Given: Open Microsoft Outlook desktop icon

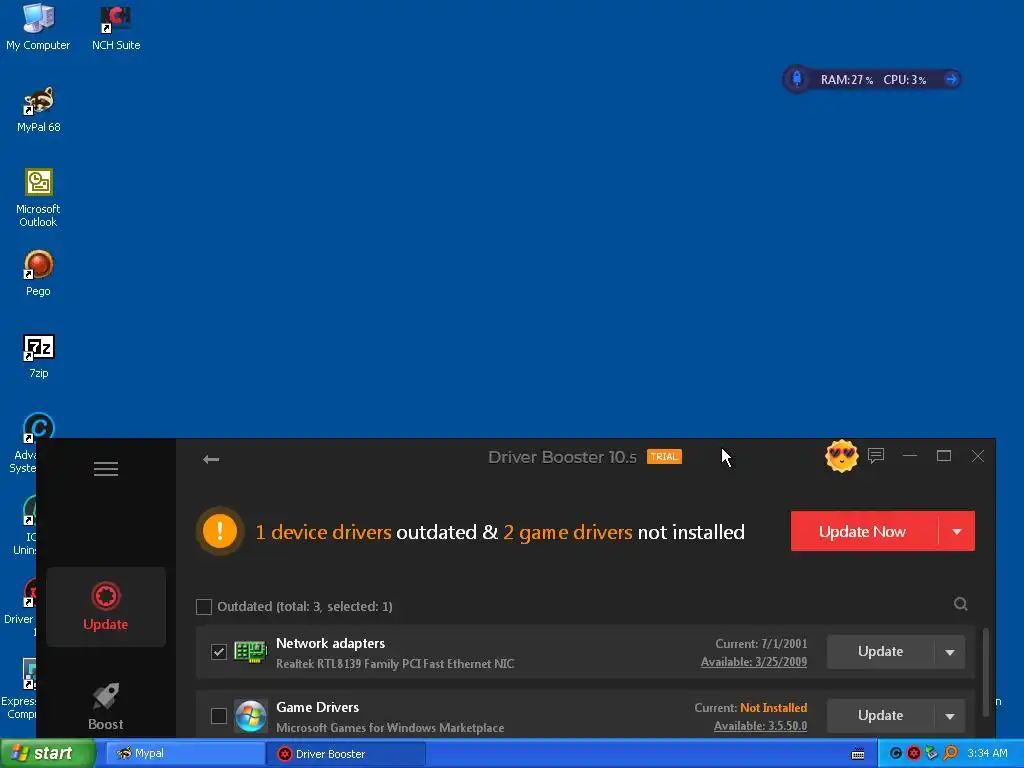Looking at the screenshot, I should tap(38, 198).
